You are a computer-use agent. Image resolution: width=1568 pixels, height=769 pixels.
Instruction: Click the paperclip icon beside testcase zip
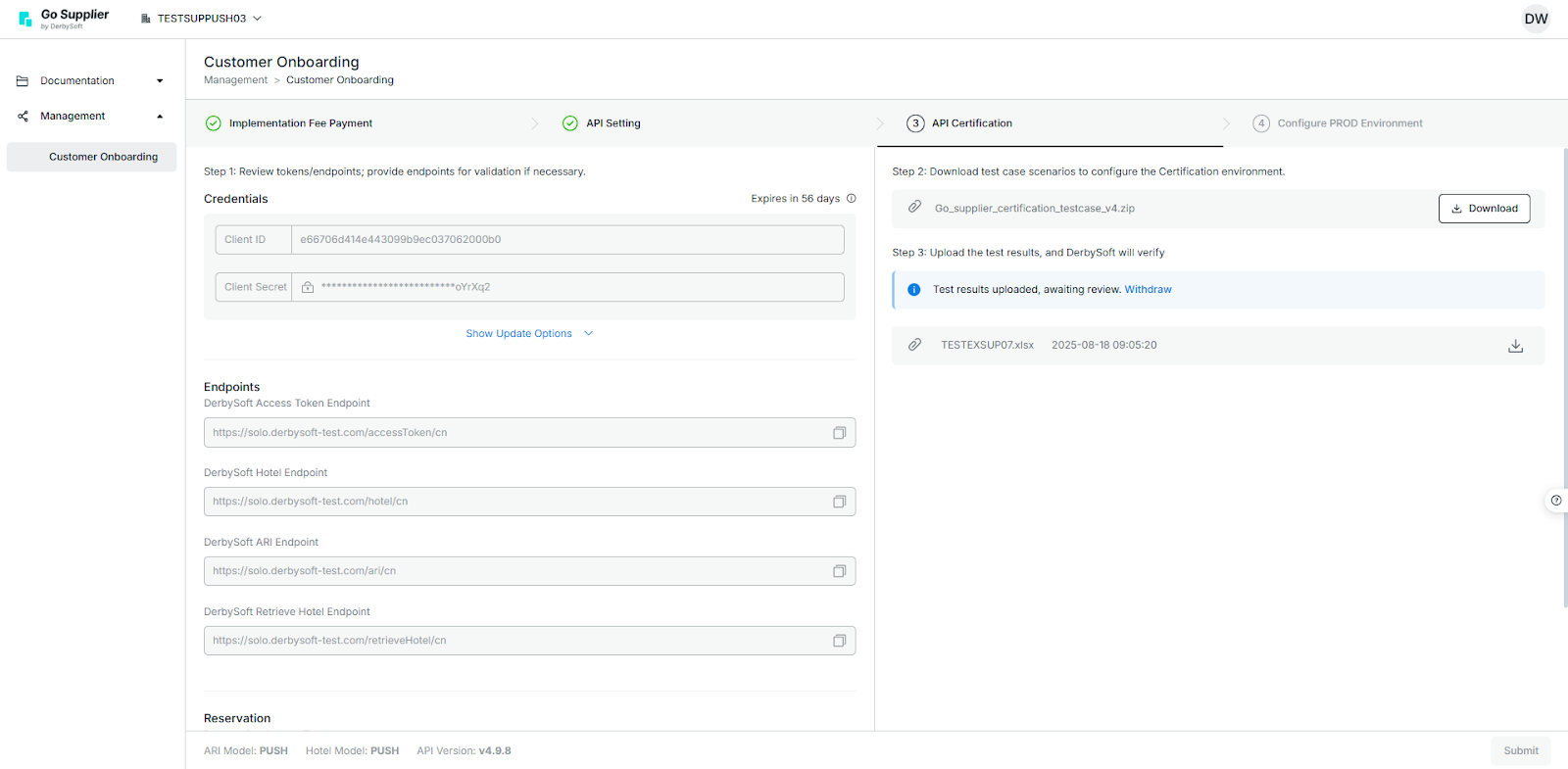coord(914,208)
